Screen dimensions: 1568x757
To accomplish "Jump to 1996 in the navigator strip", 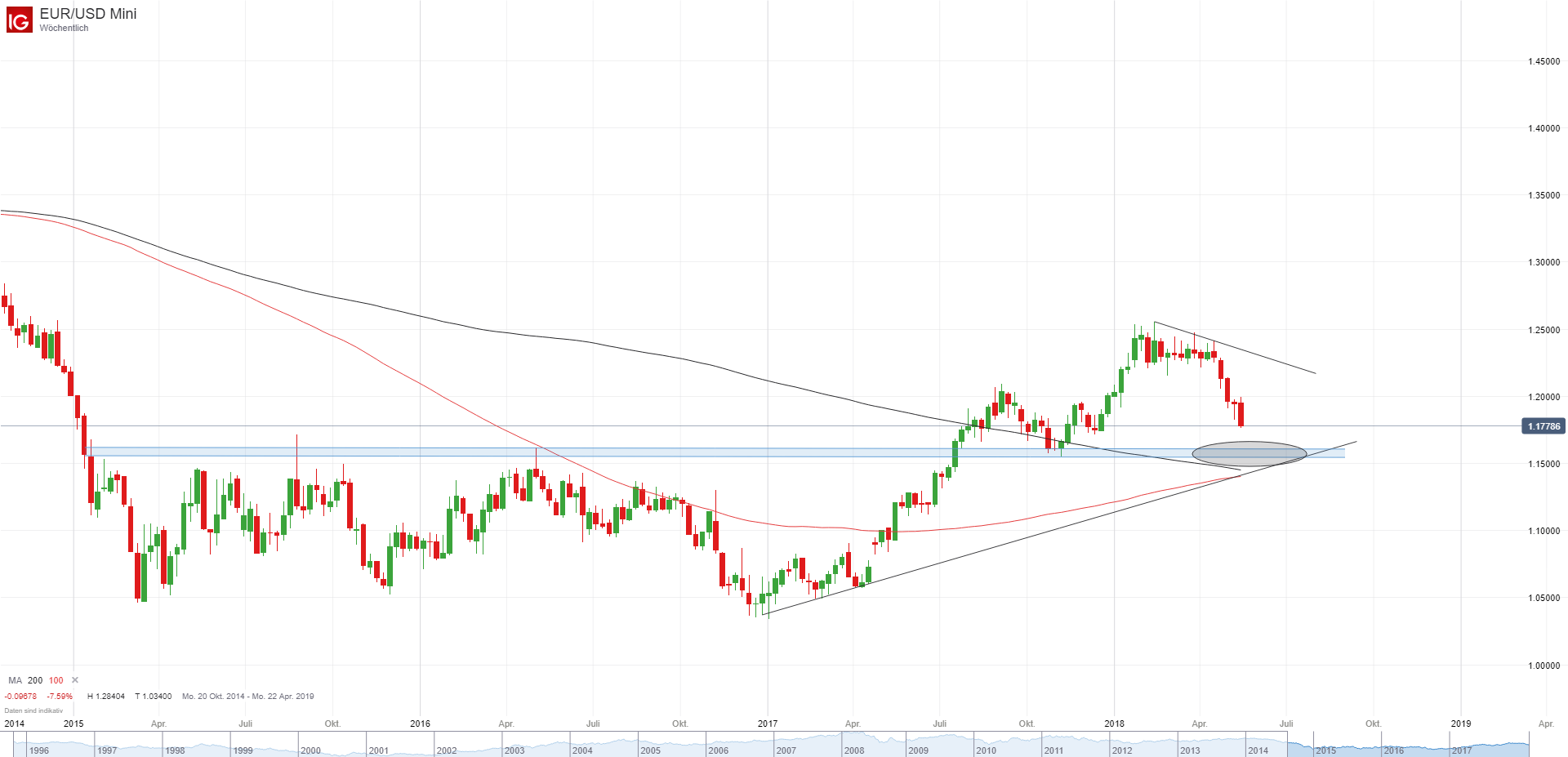I will (39, 750).
